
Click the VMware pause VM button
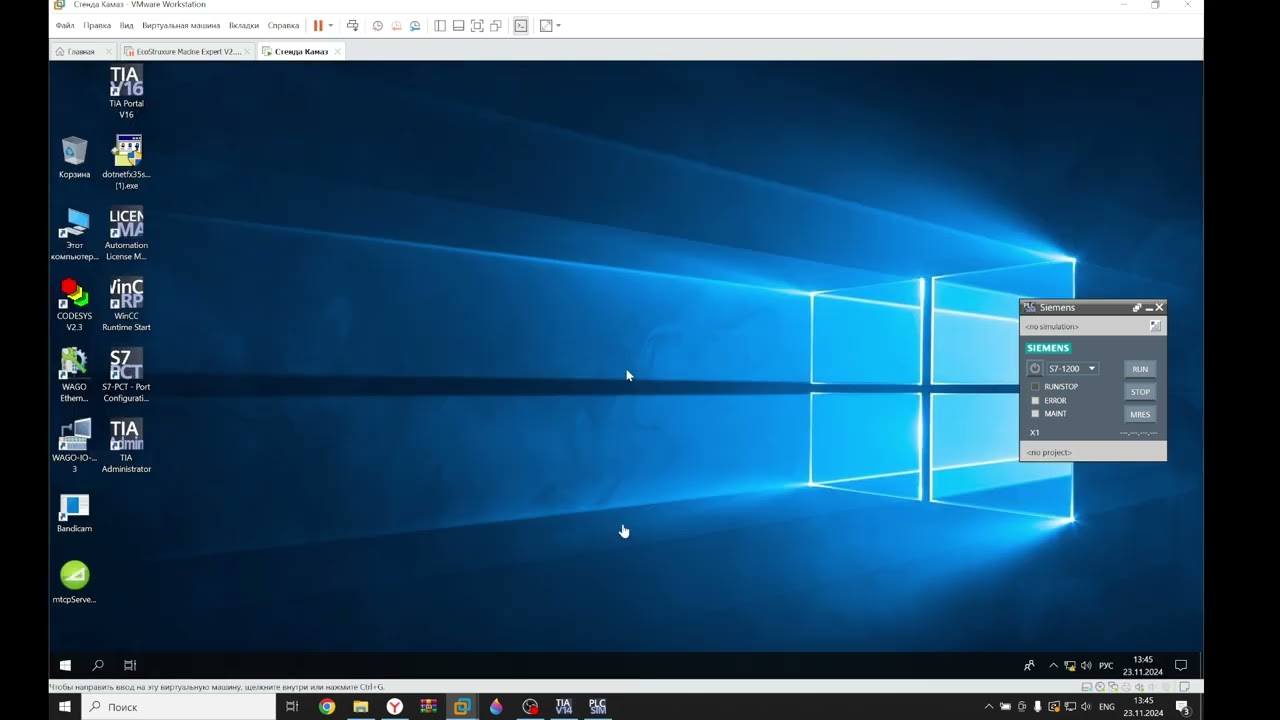318,26
